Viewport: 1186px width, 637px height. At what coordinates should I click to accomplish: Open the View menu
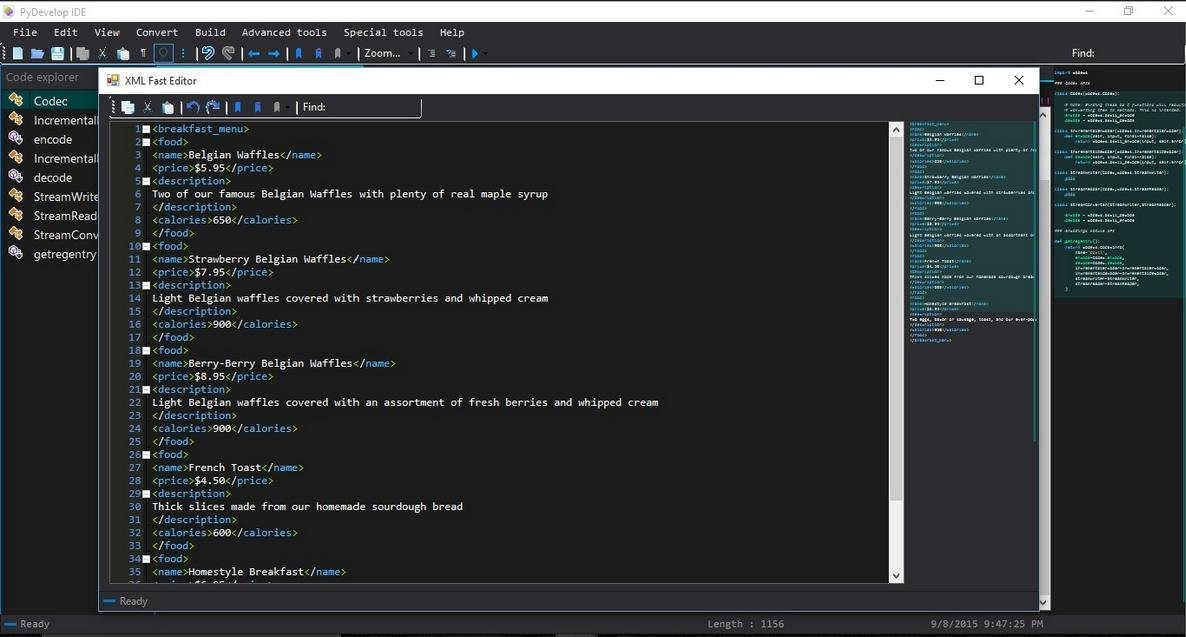coord(107,33)
